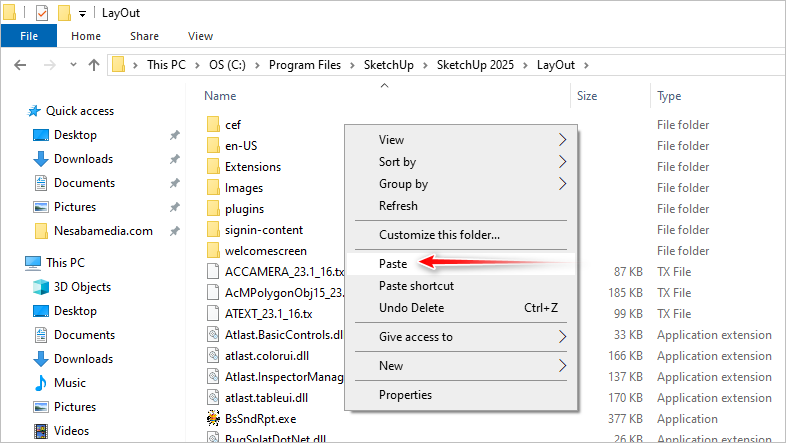Sort by the Size column header

587,96
